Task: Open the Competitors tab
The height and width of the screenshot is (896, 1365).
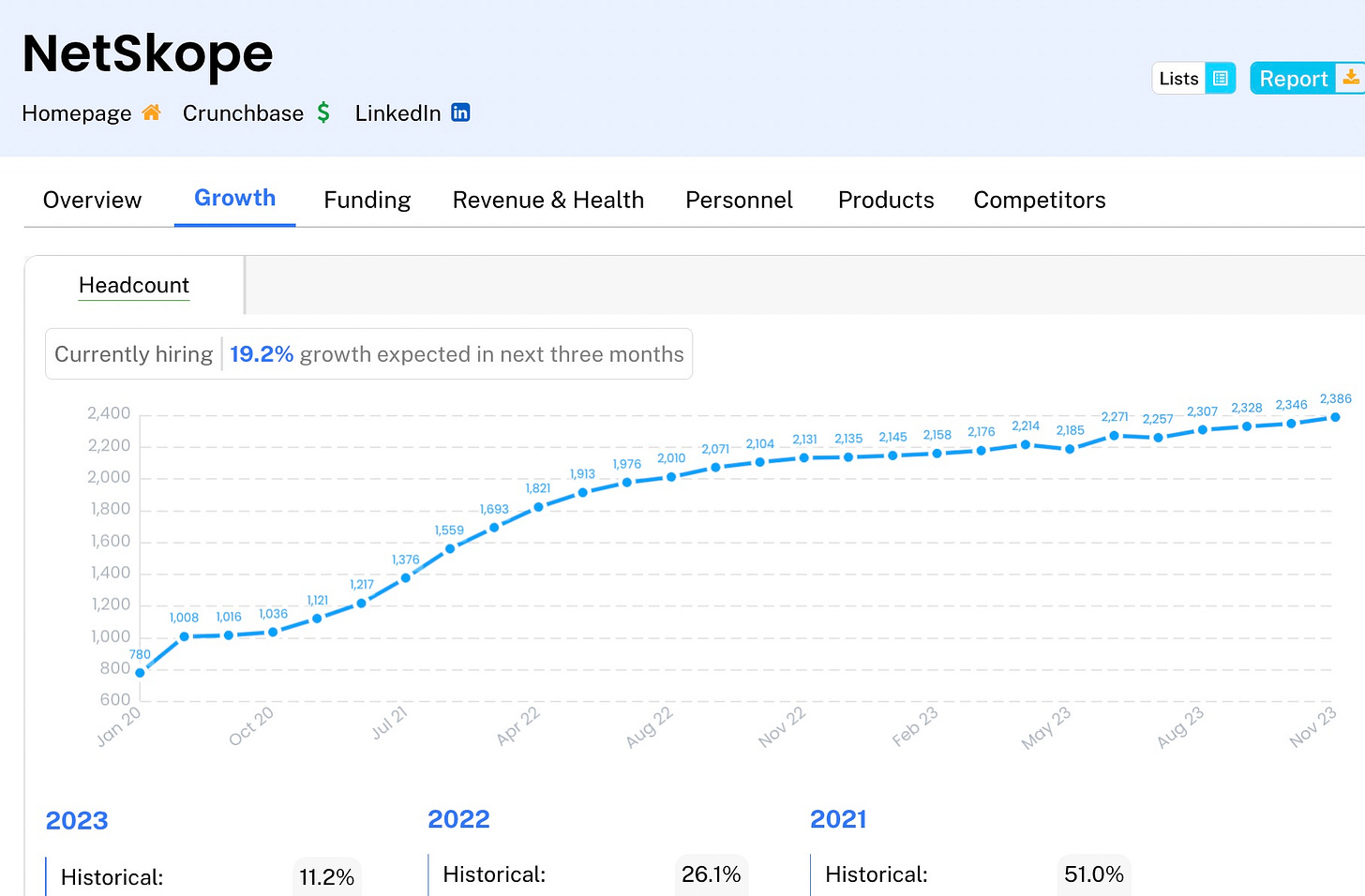Action: pos(1040,200)
